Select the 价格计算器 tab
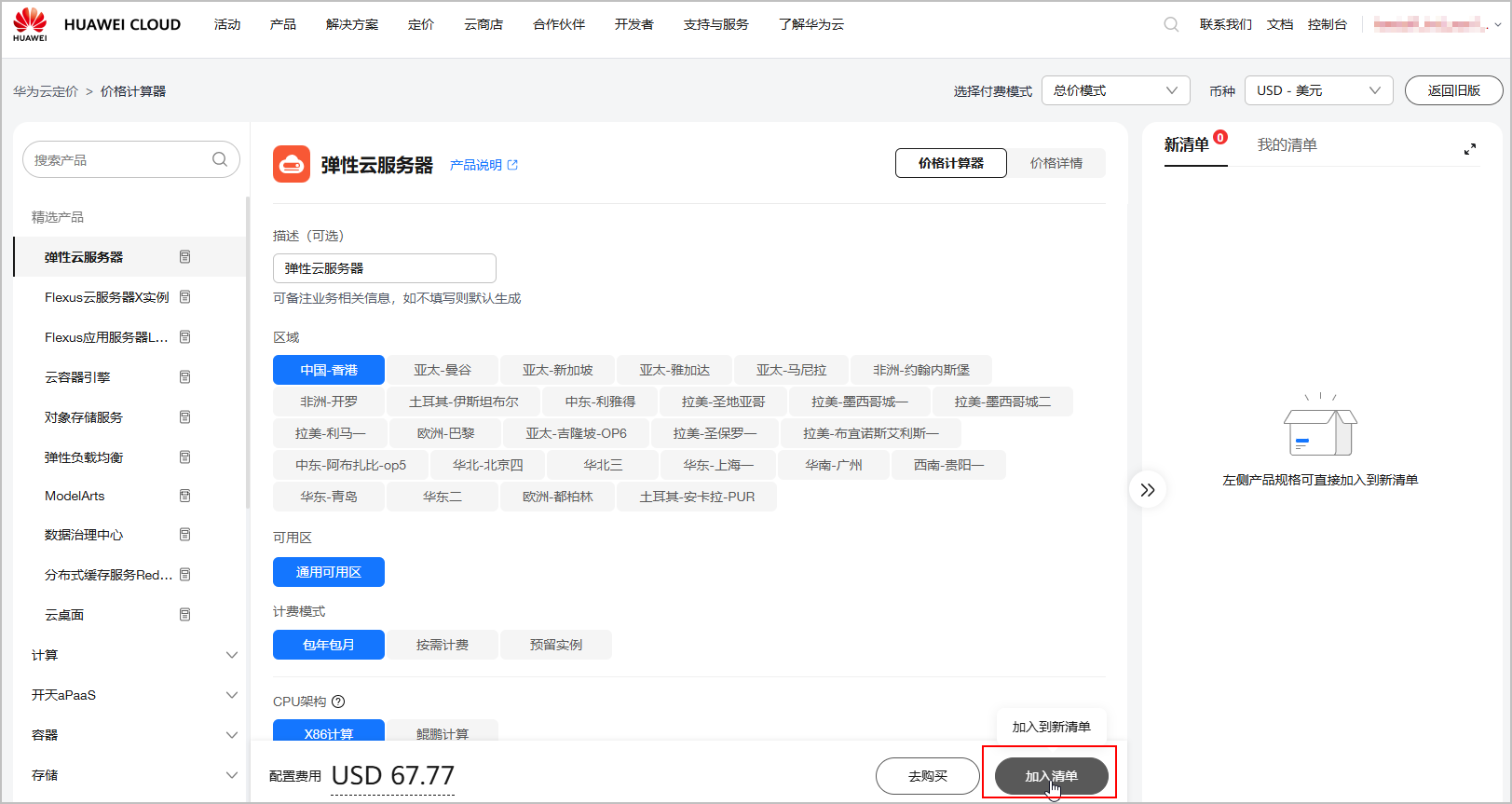Screen dimensions: 1512x804 click(951, 163)
